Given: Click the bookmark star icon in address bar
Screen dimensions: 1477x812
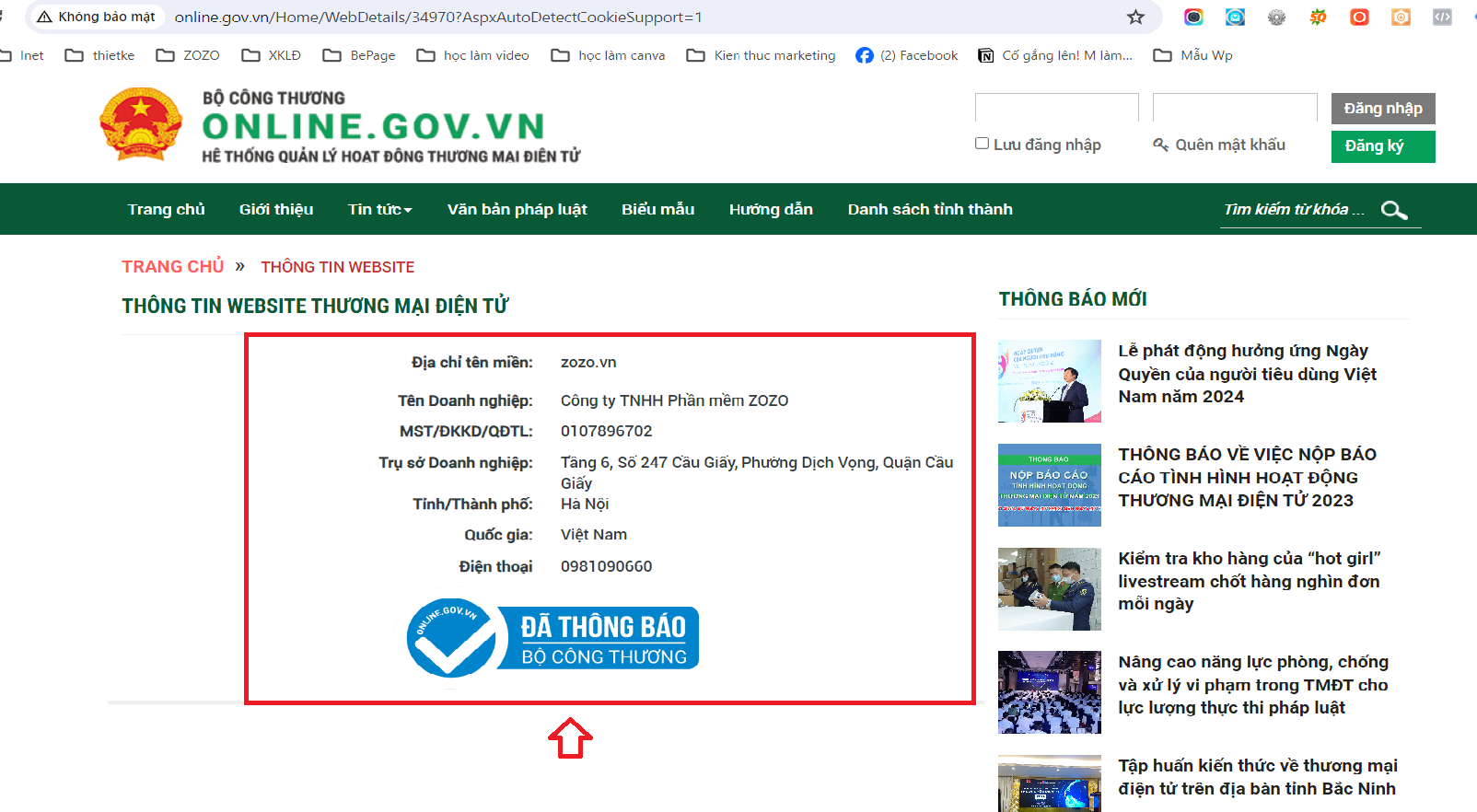Looking at the screenshot, I should click(1135, 17).
